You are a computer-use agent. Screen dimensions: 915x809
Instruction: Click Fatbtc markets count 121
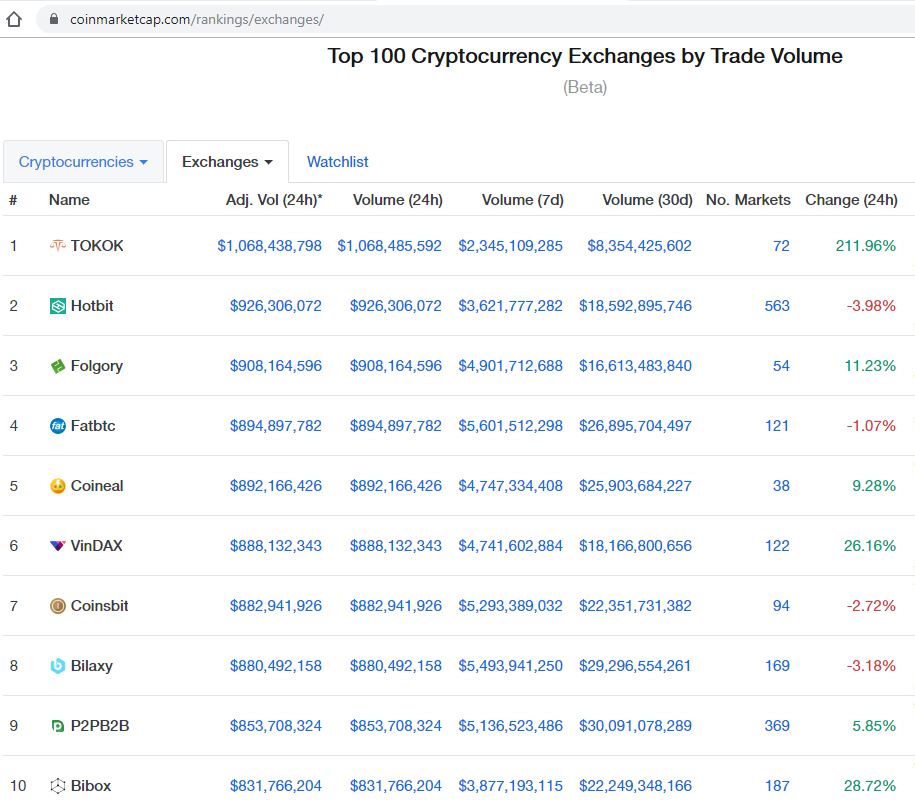(777, 426)
